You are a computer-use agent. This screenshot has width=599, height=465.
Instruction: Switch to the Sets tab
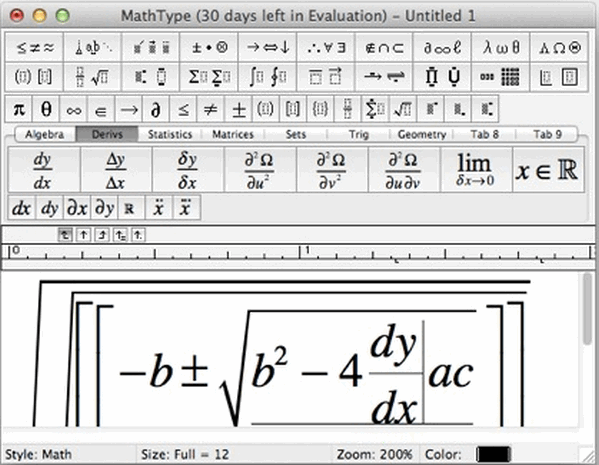(x=296, y=134)
